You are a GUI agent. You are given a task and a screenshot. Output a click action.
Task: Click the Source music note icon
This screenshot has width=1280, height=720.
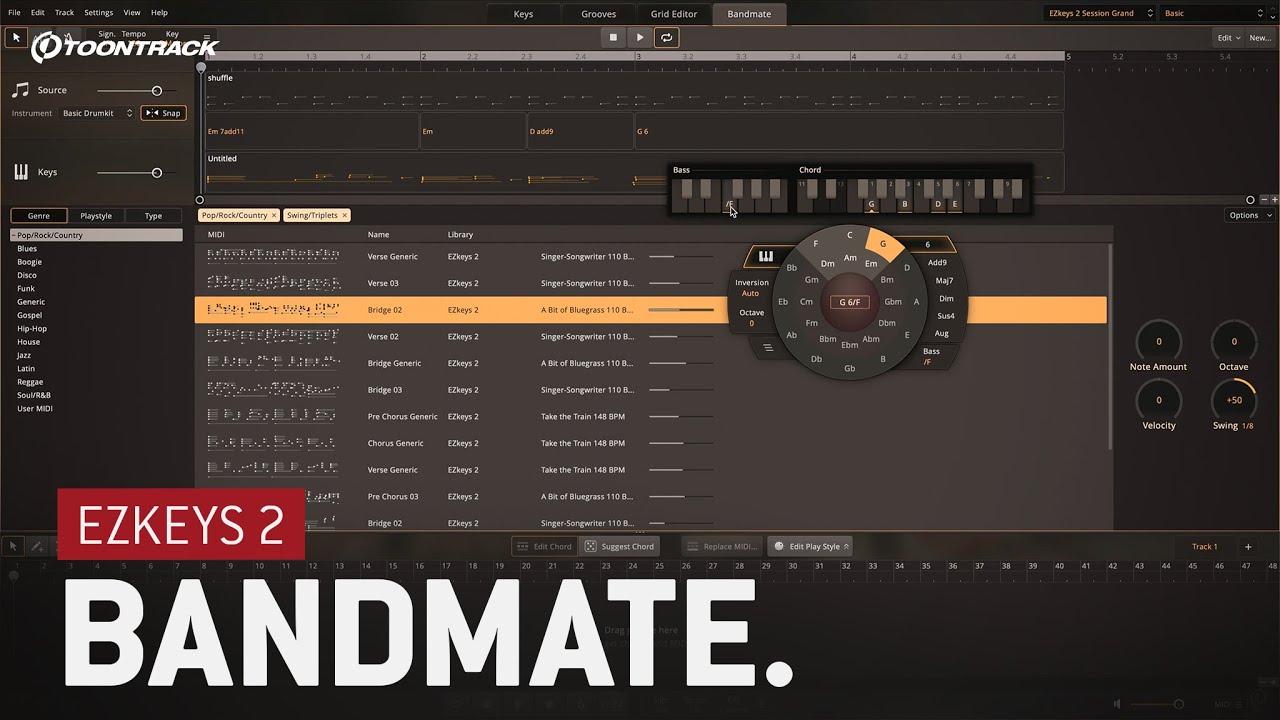[x=20, y=90]
